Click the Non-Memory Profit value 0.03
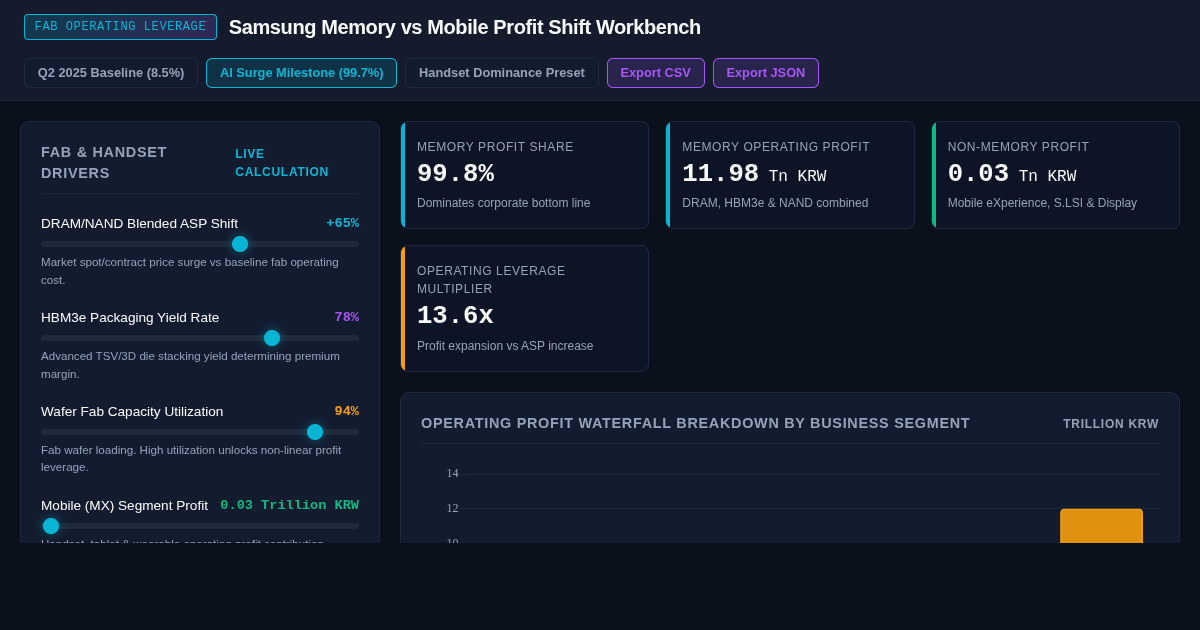Image resolution: width=1200 pixels, height=630 pixels. 978,174
